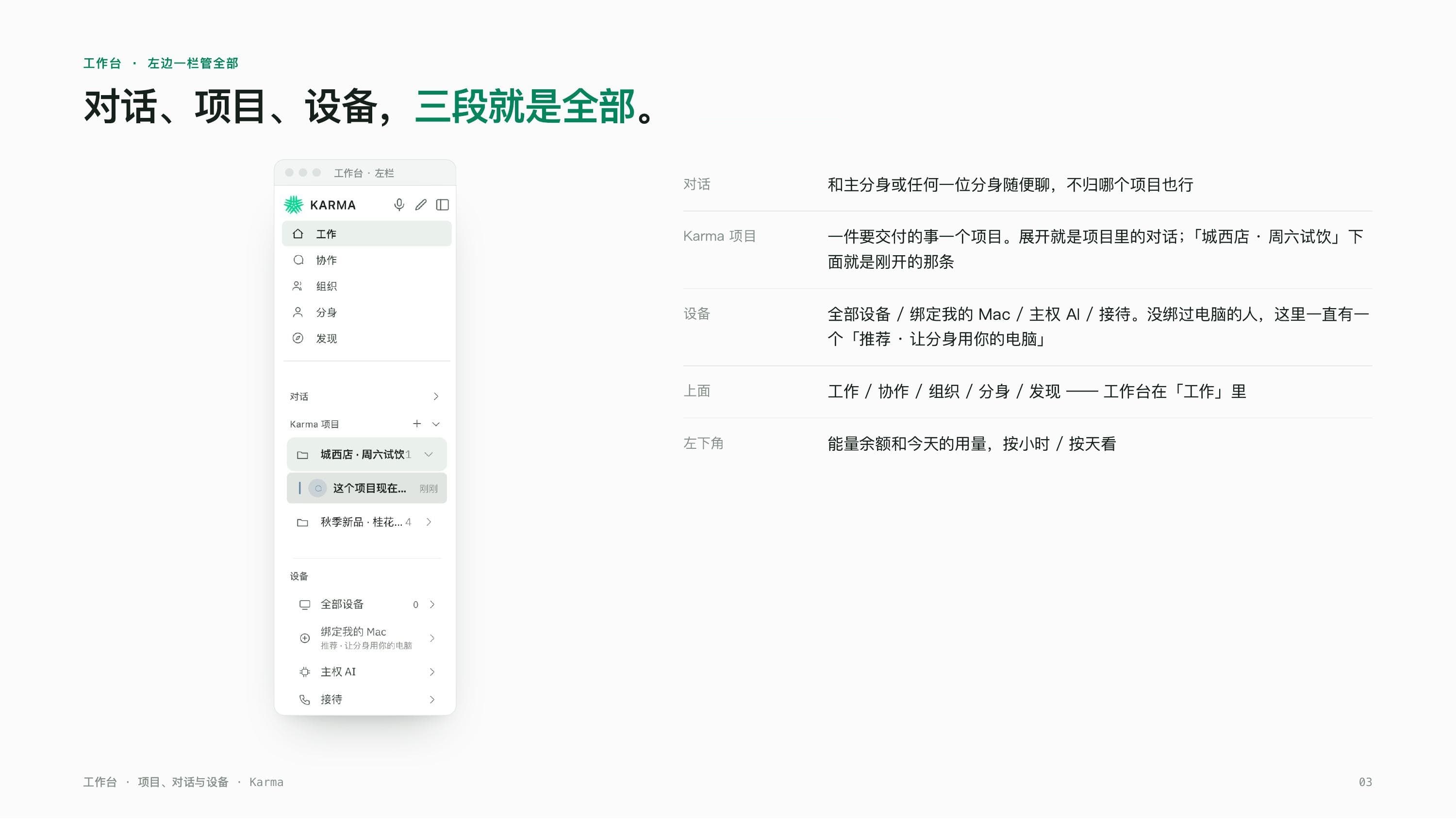The width and height of the screenshot is (1456, 819).
Task: Click the pencil compose icon
Action: tap(420, 205)
